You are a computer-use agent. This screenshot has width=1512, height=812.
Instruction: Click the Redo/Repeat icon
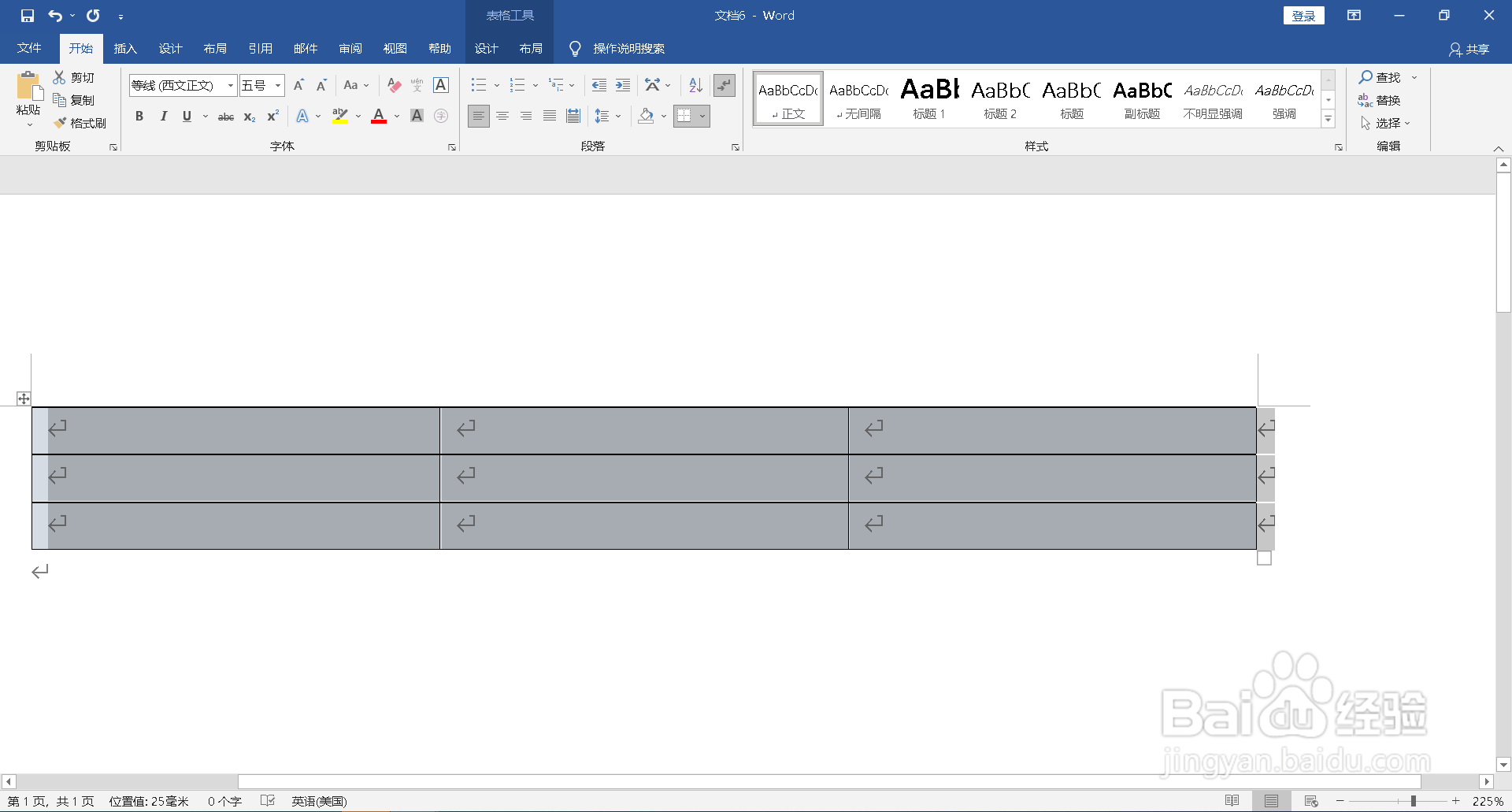point(93,16)
